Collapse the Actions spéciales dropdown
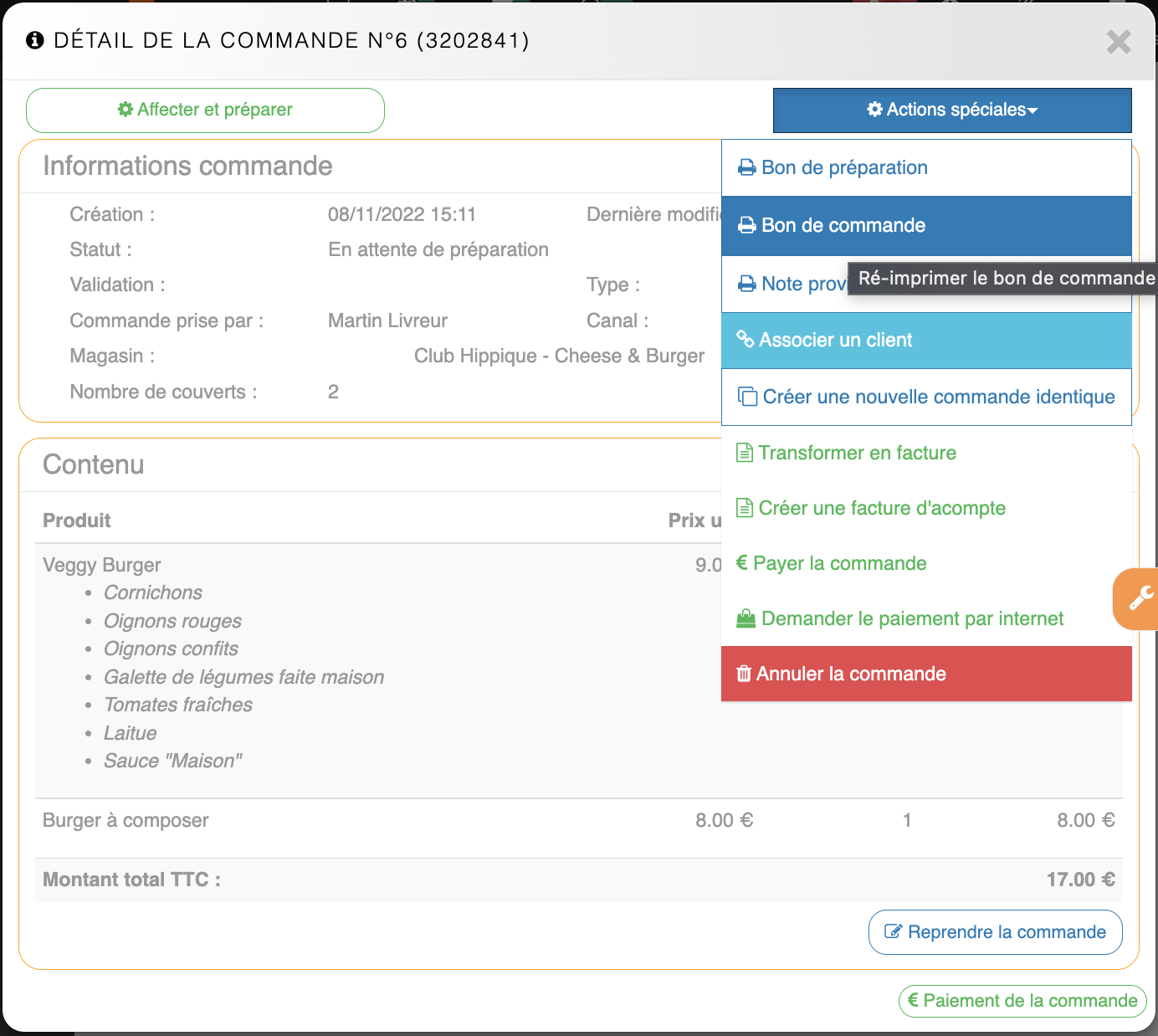The height and width of the screenshot is (1036, 1158). click(x=951, y=110)
